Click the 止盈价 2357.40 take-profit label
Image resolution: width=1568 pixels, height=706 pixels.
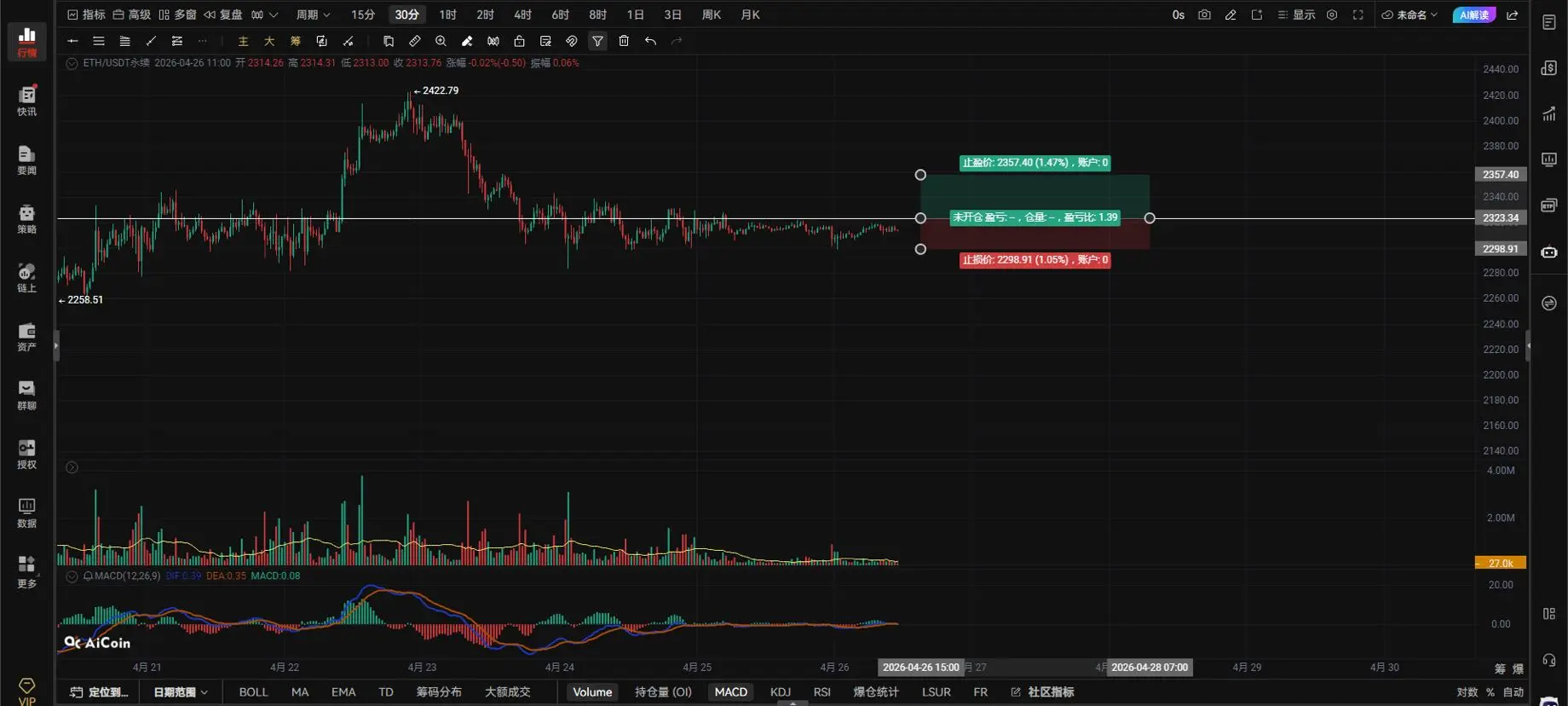pyautogui.click(x=1035, y=163)
